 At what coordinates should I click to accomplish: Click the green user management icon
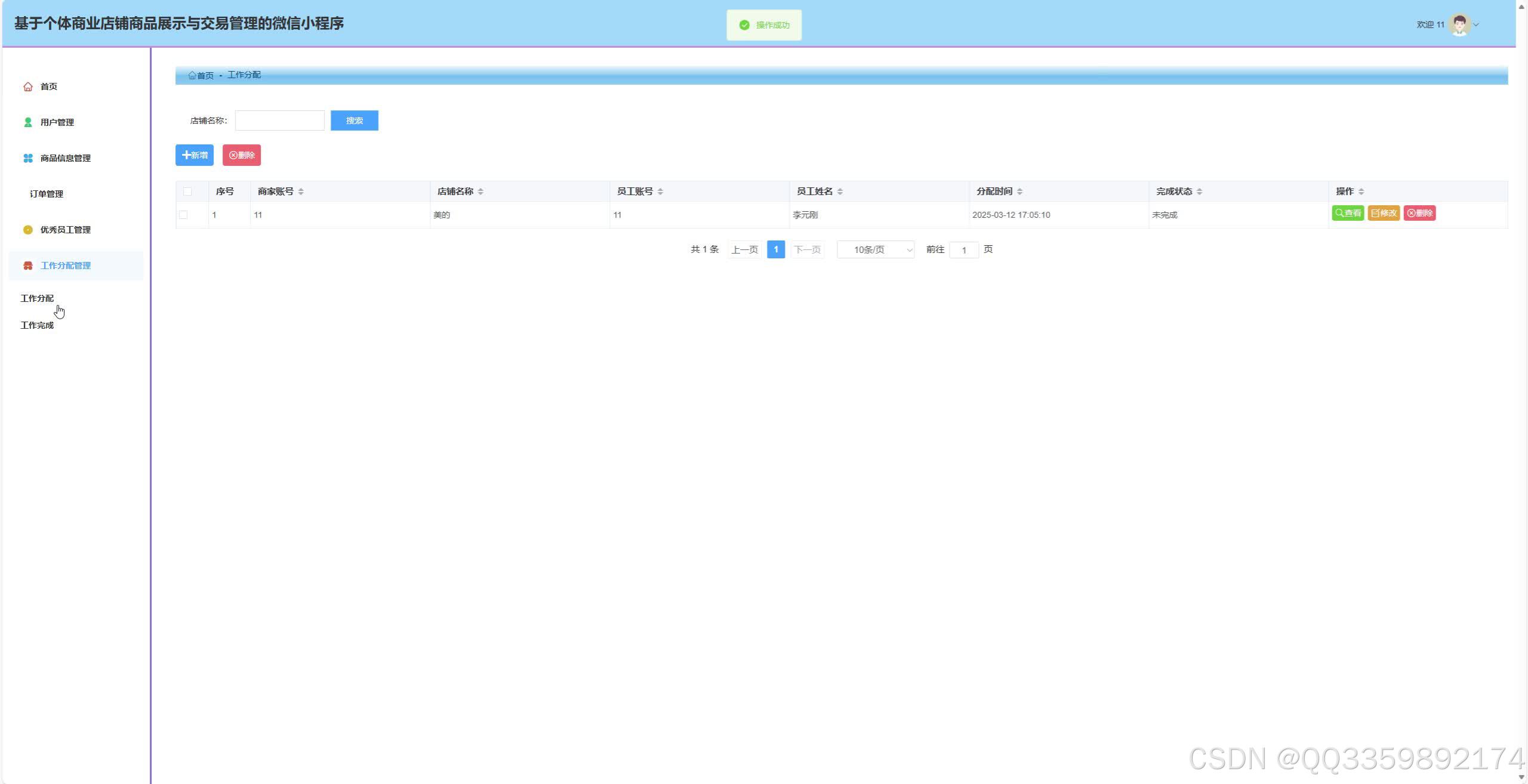(x=27, y=122)
